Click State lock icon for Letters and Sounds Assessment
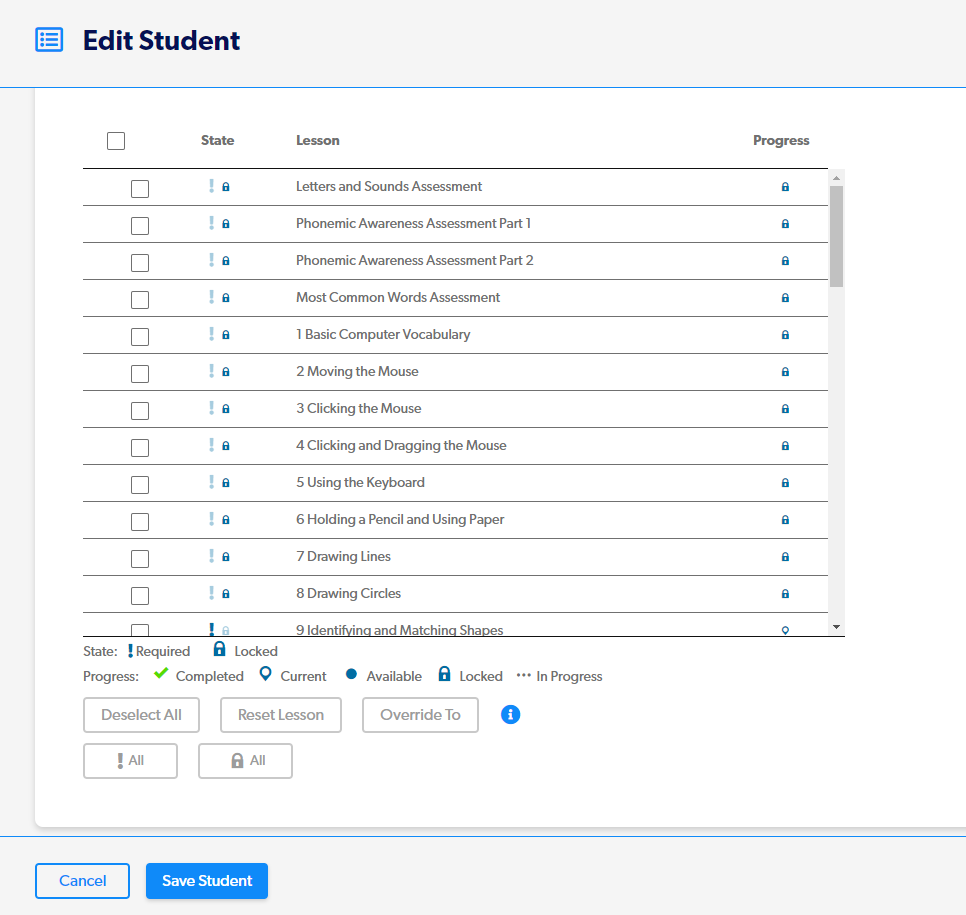Viewport: 966px width, 915px height. click(225, 187)
